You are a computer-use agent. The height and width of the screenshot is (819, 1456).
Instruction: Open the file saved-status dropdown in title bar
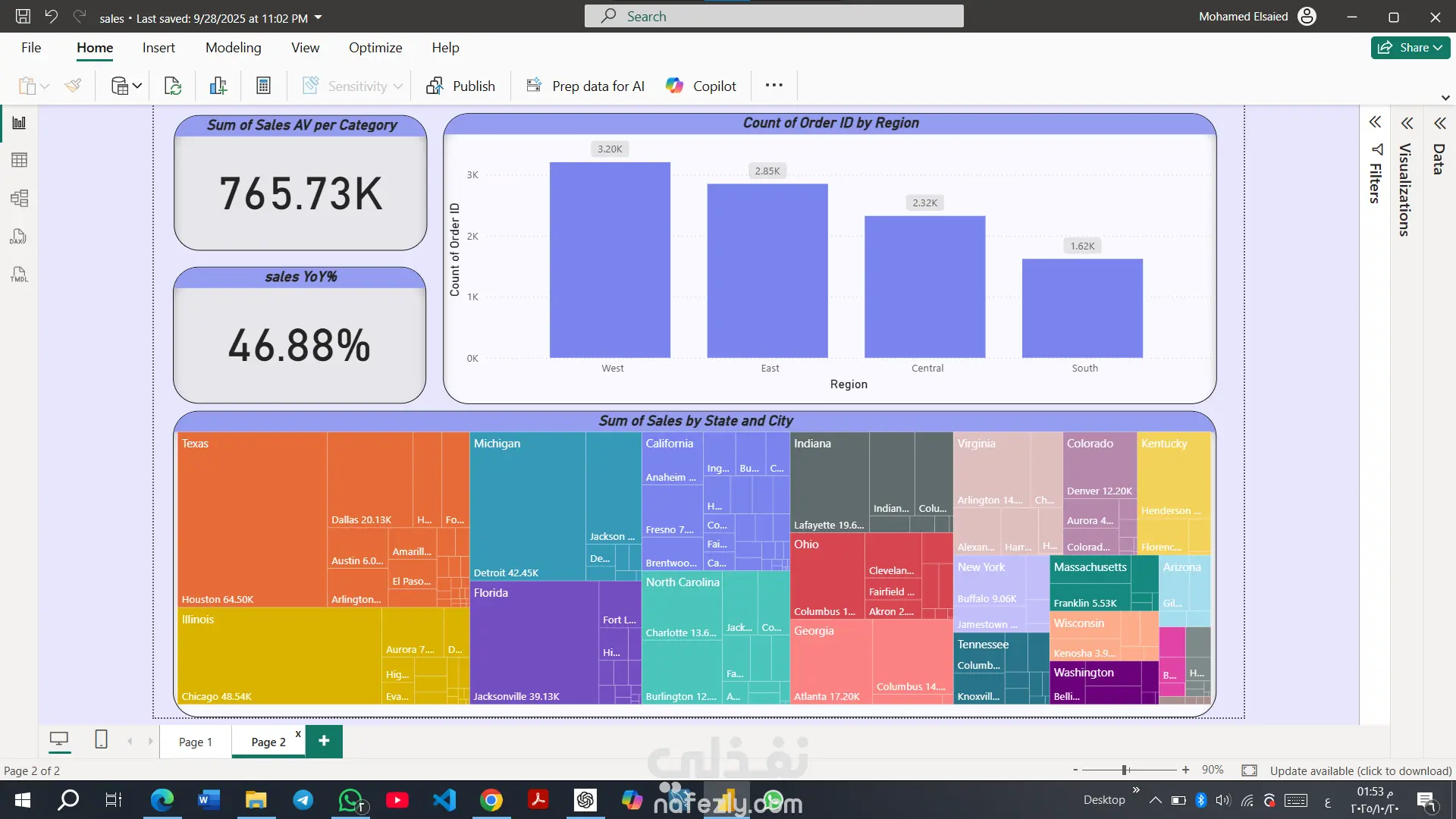pyautogui.click(x=318, y=17)
